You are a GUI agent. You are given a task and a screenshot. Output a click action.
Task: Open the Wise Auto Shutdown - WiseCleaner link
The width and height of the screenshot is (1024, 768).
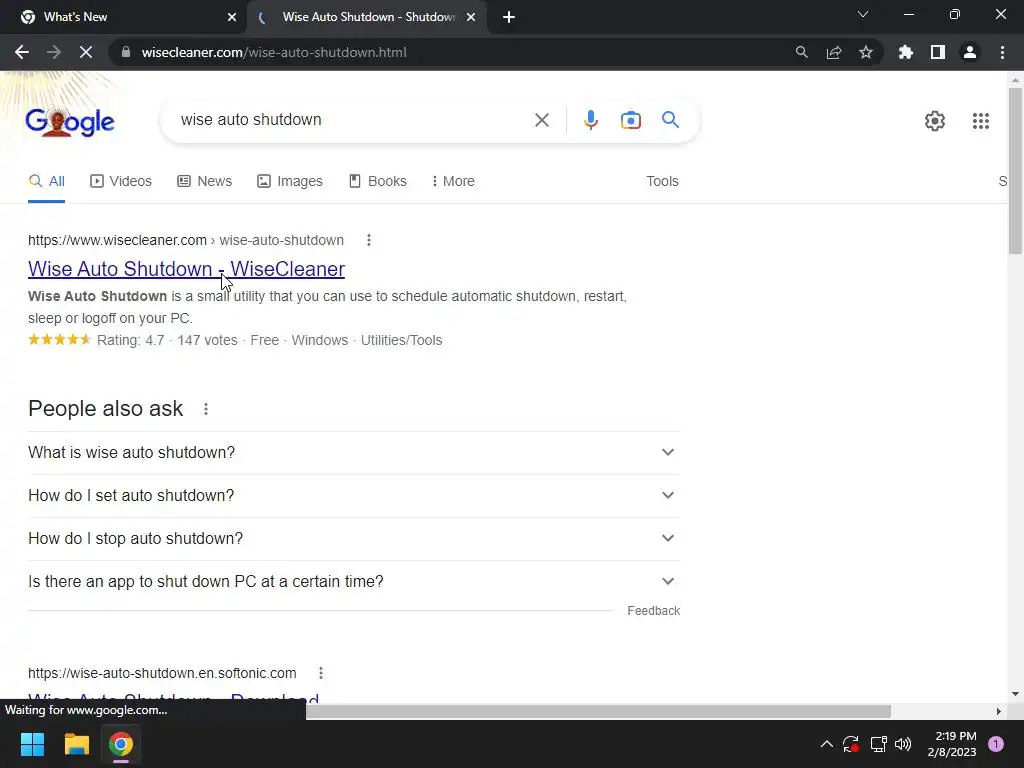pos(186,269)
